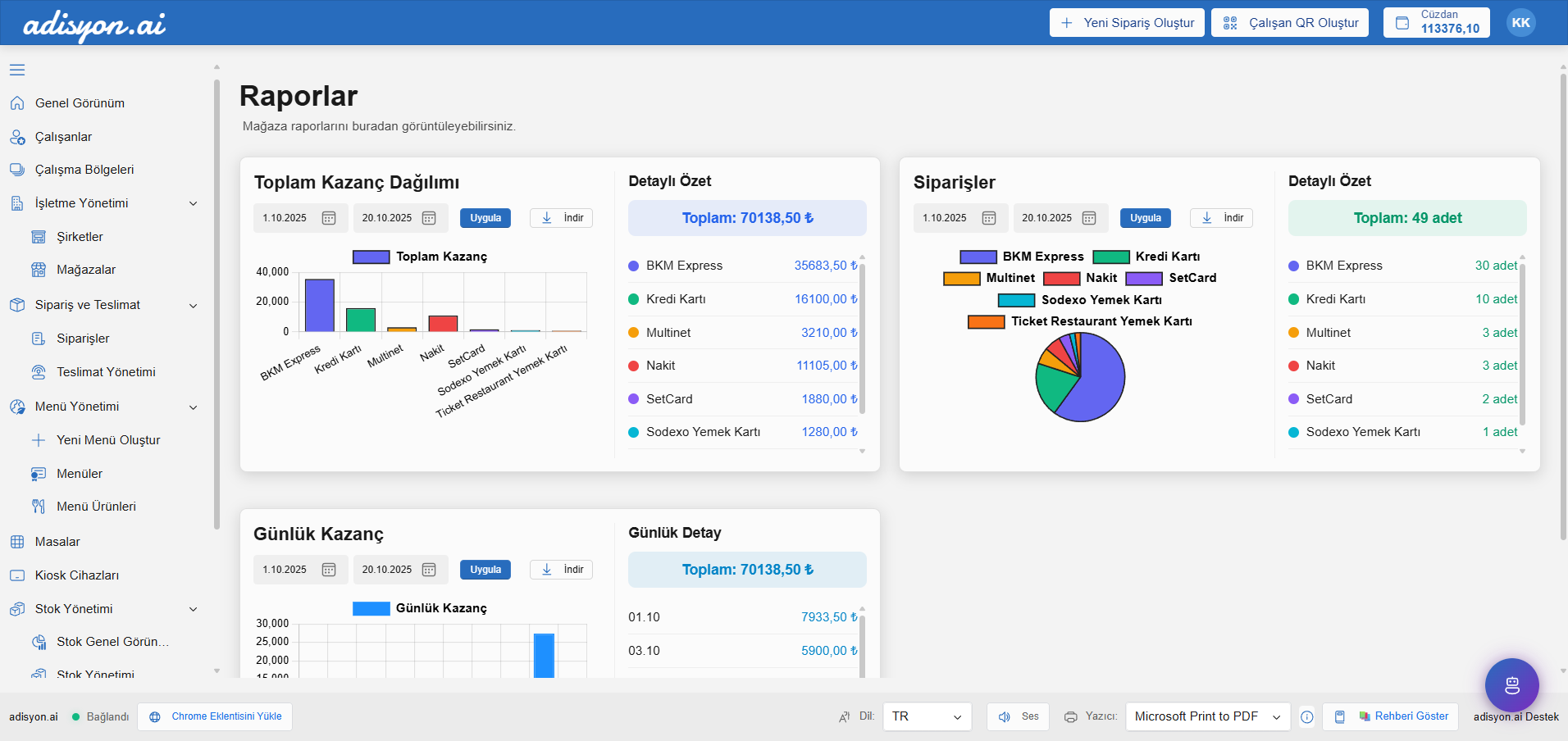Click Yeni Sipariş Oluştur button

[1127, 23]
